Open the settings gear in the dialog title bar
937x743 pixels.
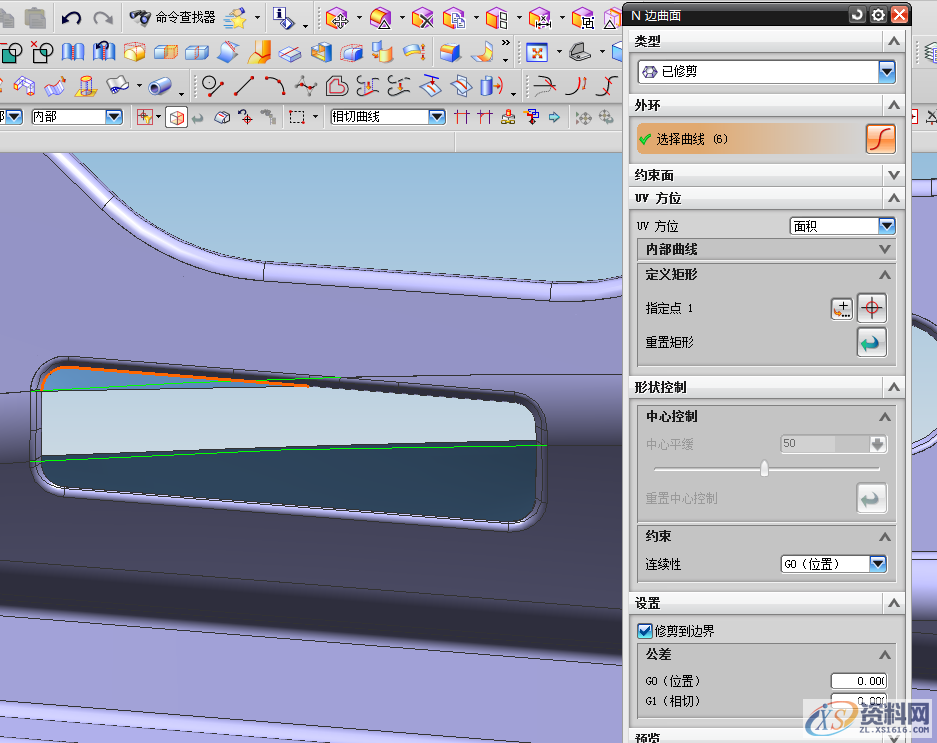point(880,14)
